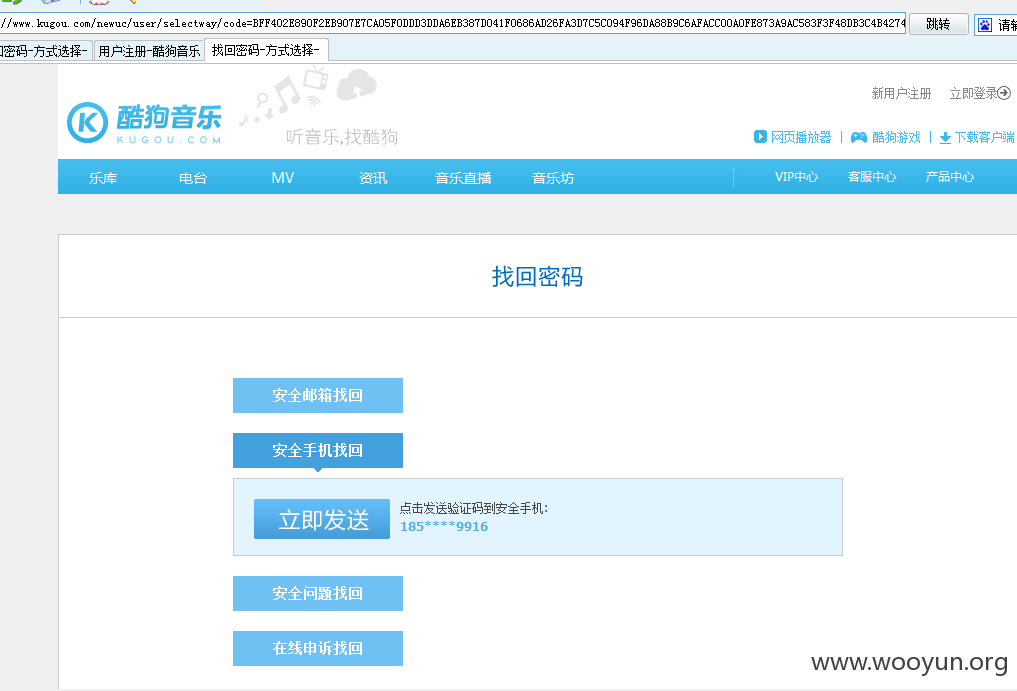Screen dimensions: 1017x691
Task: Click the 下载客户端 text link
Action: 985,137
